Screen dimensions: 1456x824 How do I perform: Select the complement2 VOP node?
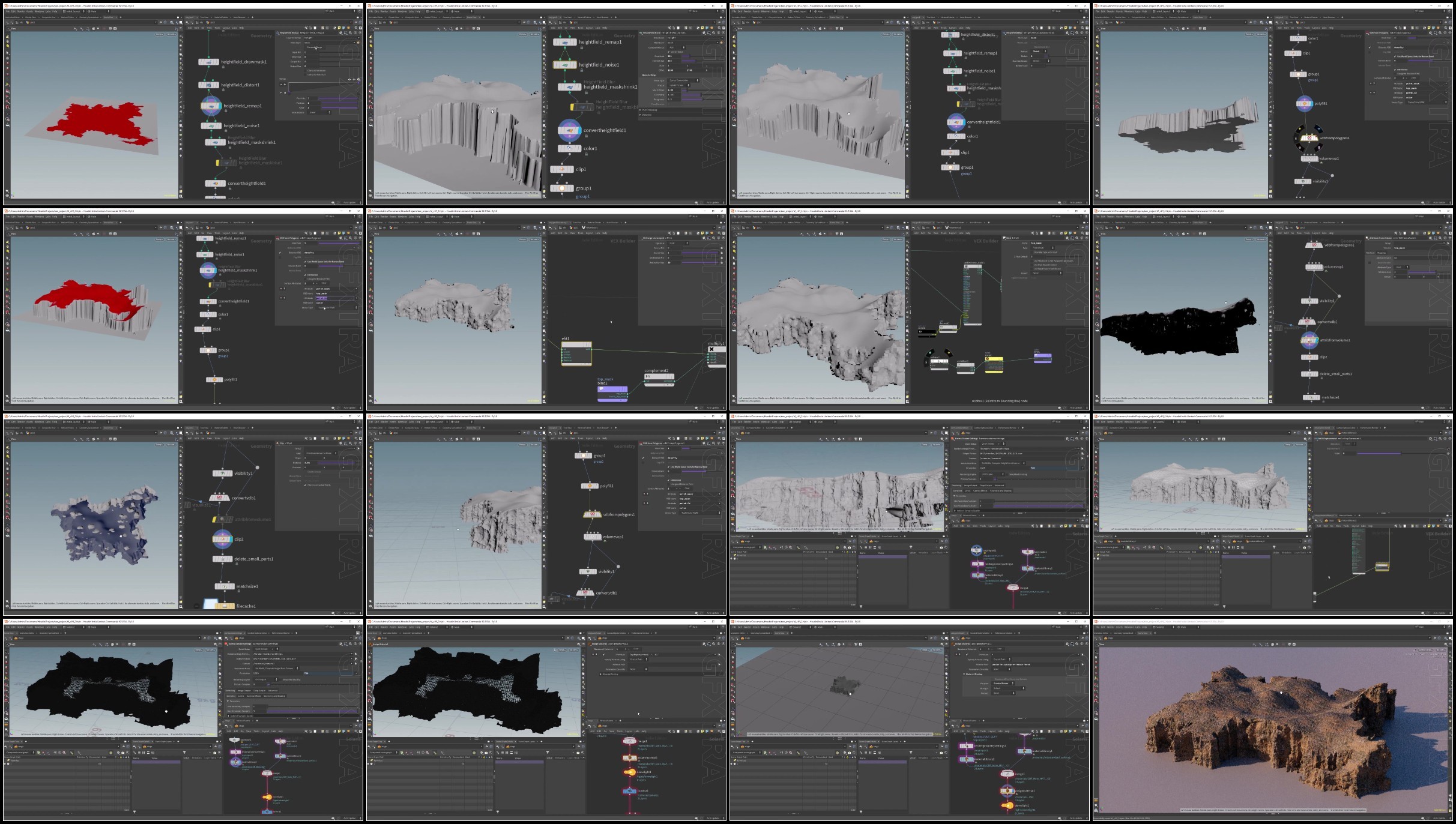tap(659, 379)
